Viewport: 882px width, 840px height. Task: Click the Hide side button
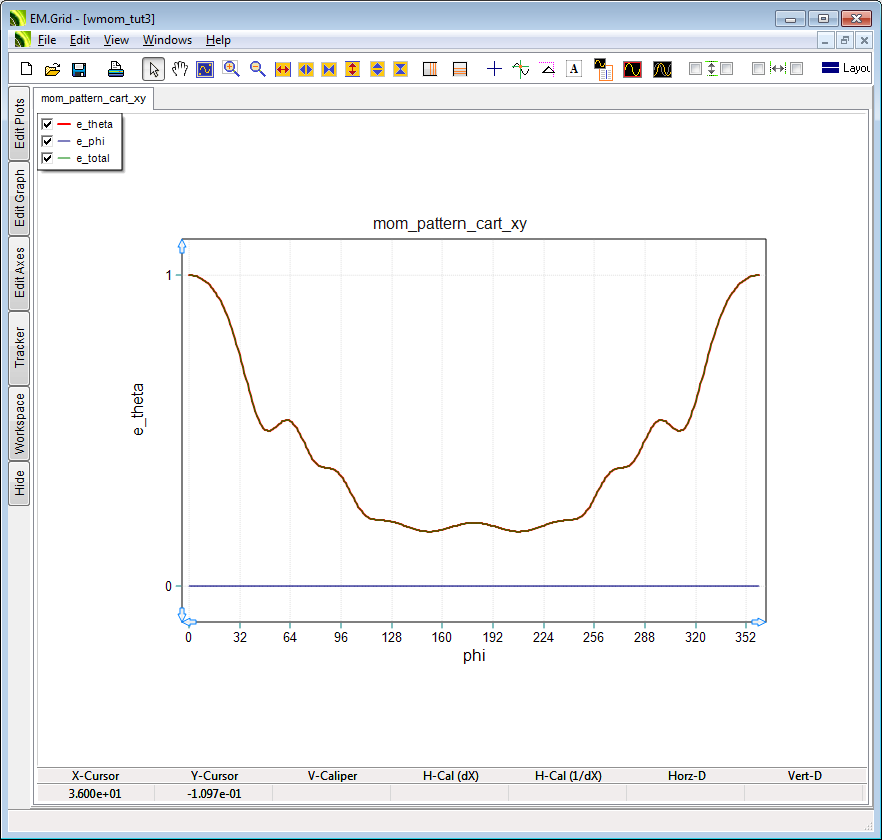(20, 484)
